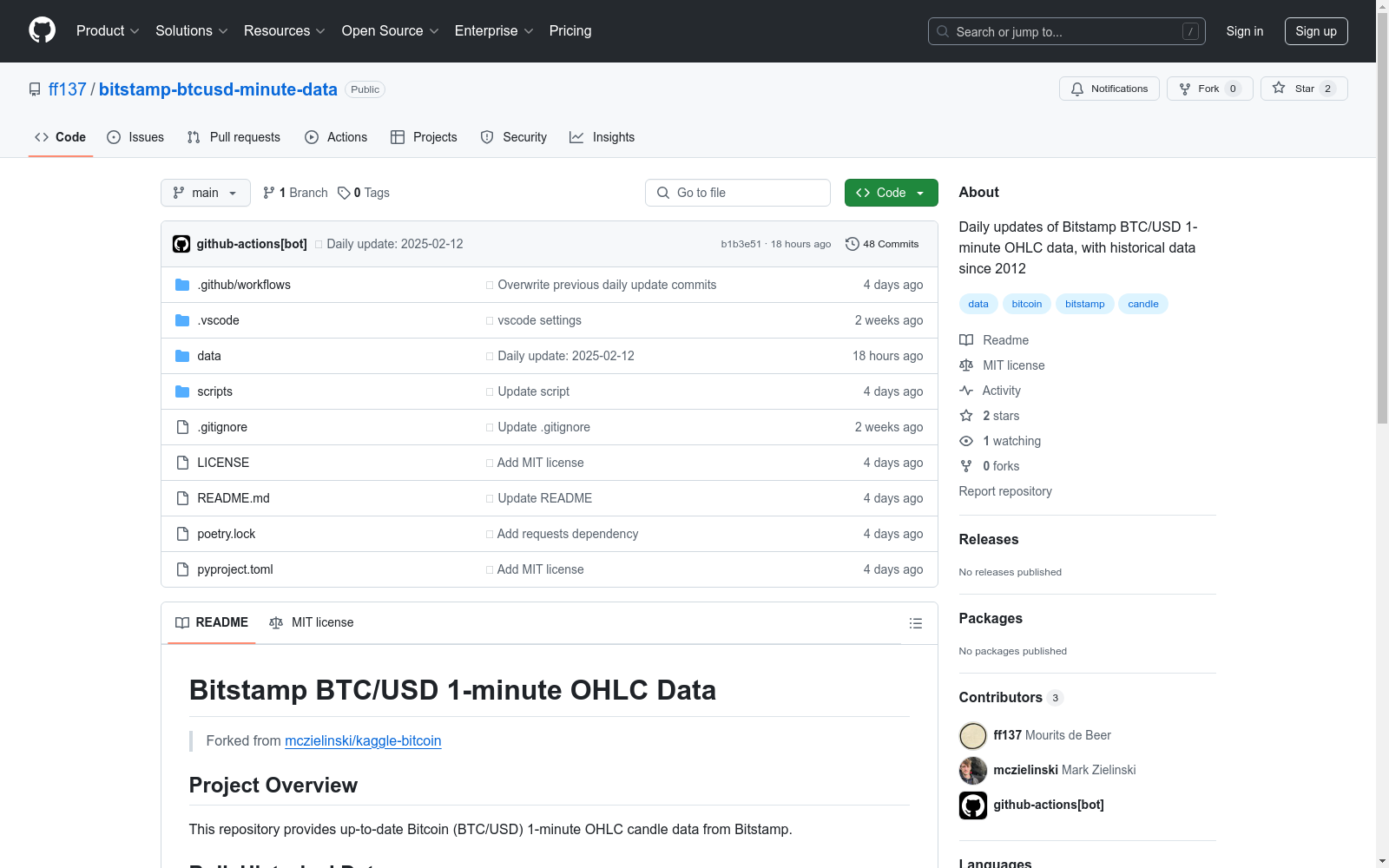Click the README.md file icon
Image resolution: width=1389 pixels, height=868 pixels.
click(x=182, y=498)
